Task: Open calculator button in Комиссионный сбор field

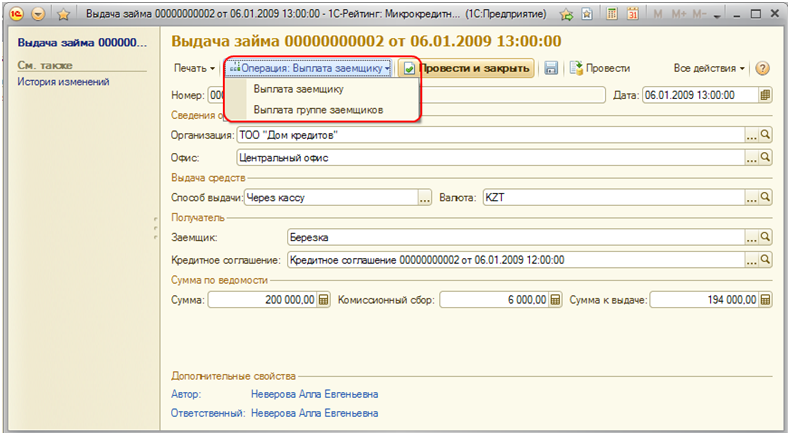Action: click(x=554, y=299)
